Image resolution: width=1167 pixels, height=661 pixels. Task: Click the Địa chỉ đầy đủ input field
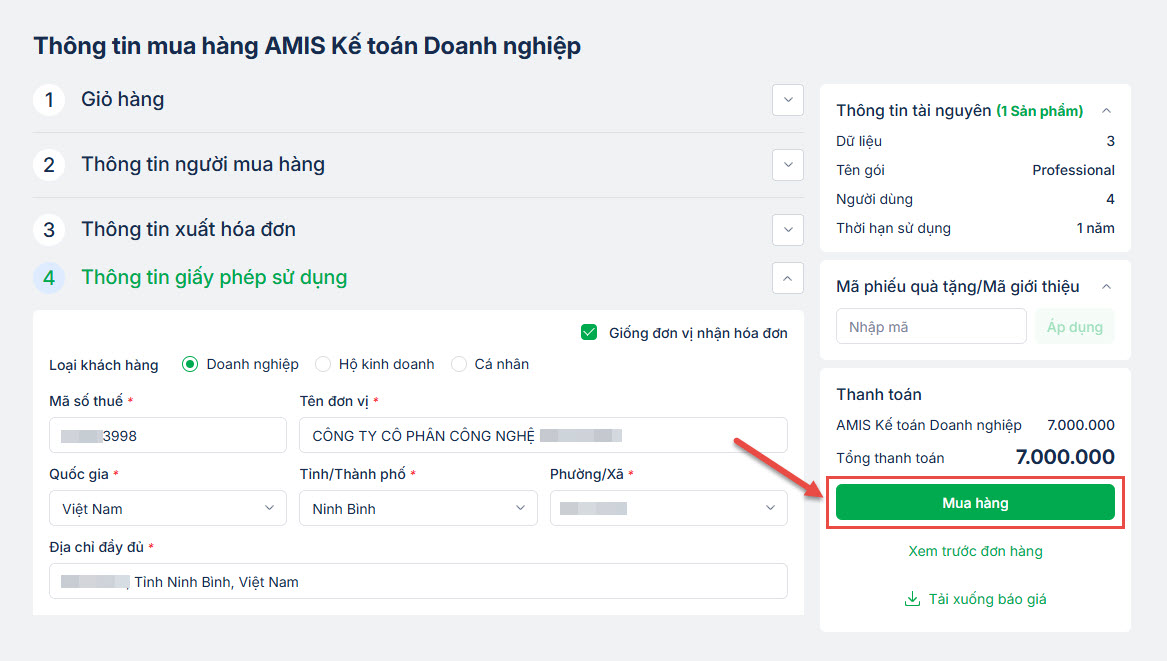[418, 581]
